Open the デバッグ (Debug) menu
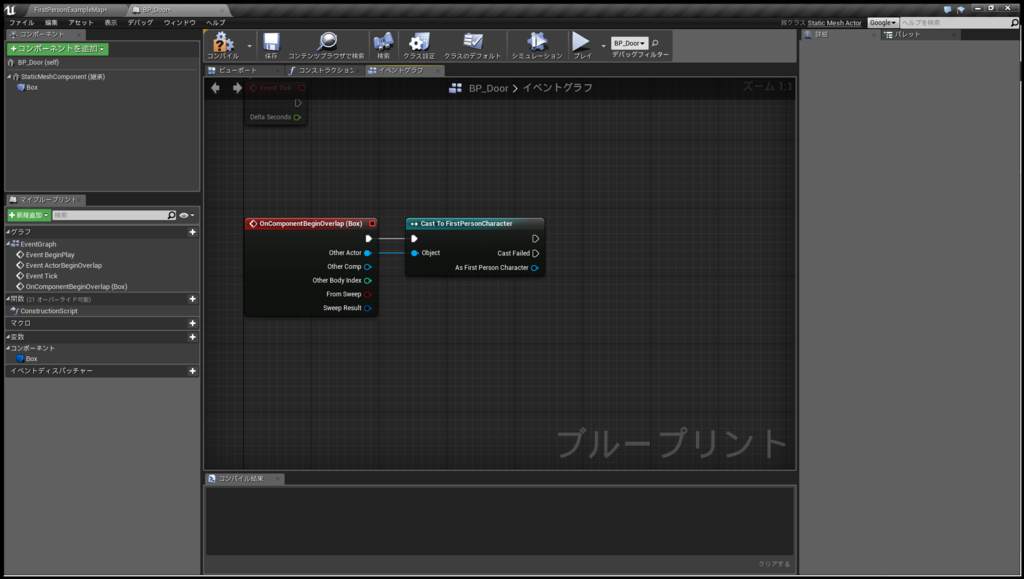Viewport: 1024px width, 579px height. click(140, 23)
